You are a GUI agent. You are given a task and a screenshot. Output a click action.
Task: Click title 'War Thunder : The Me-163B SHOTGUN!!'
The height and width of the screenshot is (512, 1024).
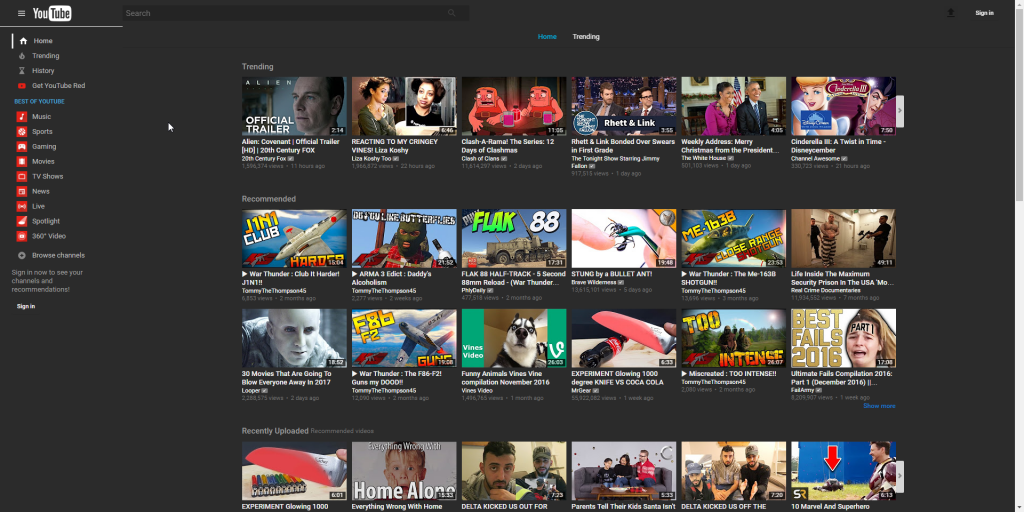tap(728, 278)
